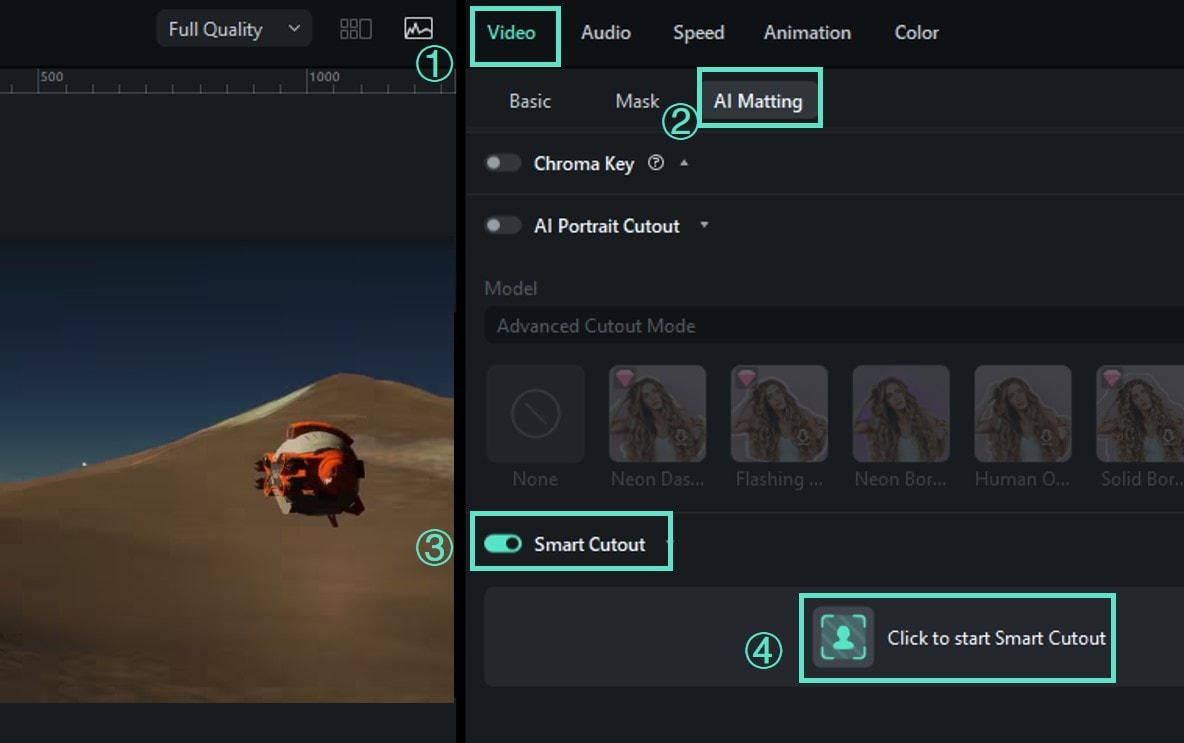
Task: Click the grid layout view icon
Action: click(355, 28)
